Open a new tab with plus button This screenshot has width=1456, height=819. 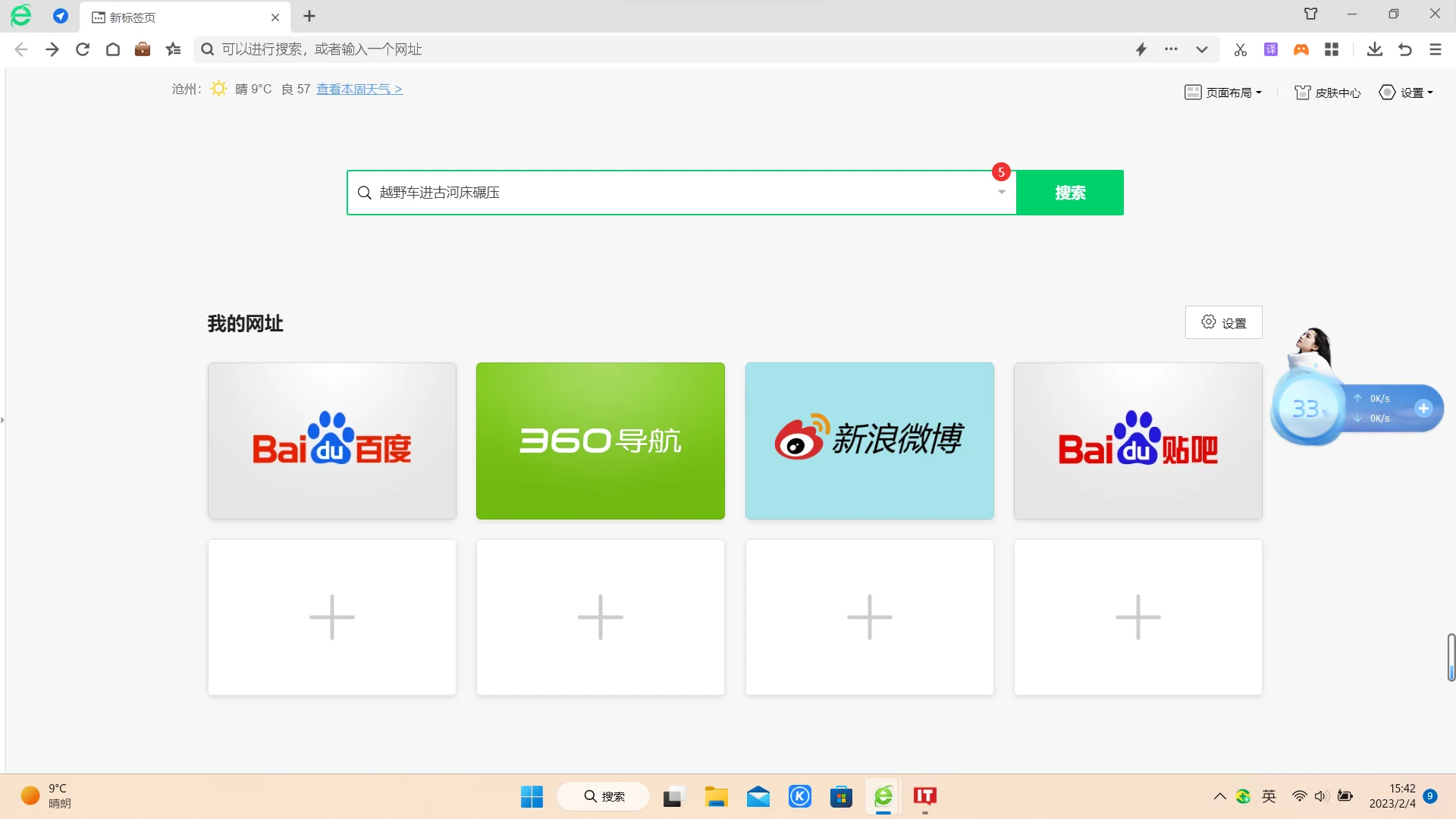[x=309, y=16]
